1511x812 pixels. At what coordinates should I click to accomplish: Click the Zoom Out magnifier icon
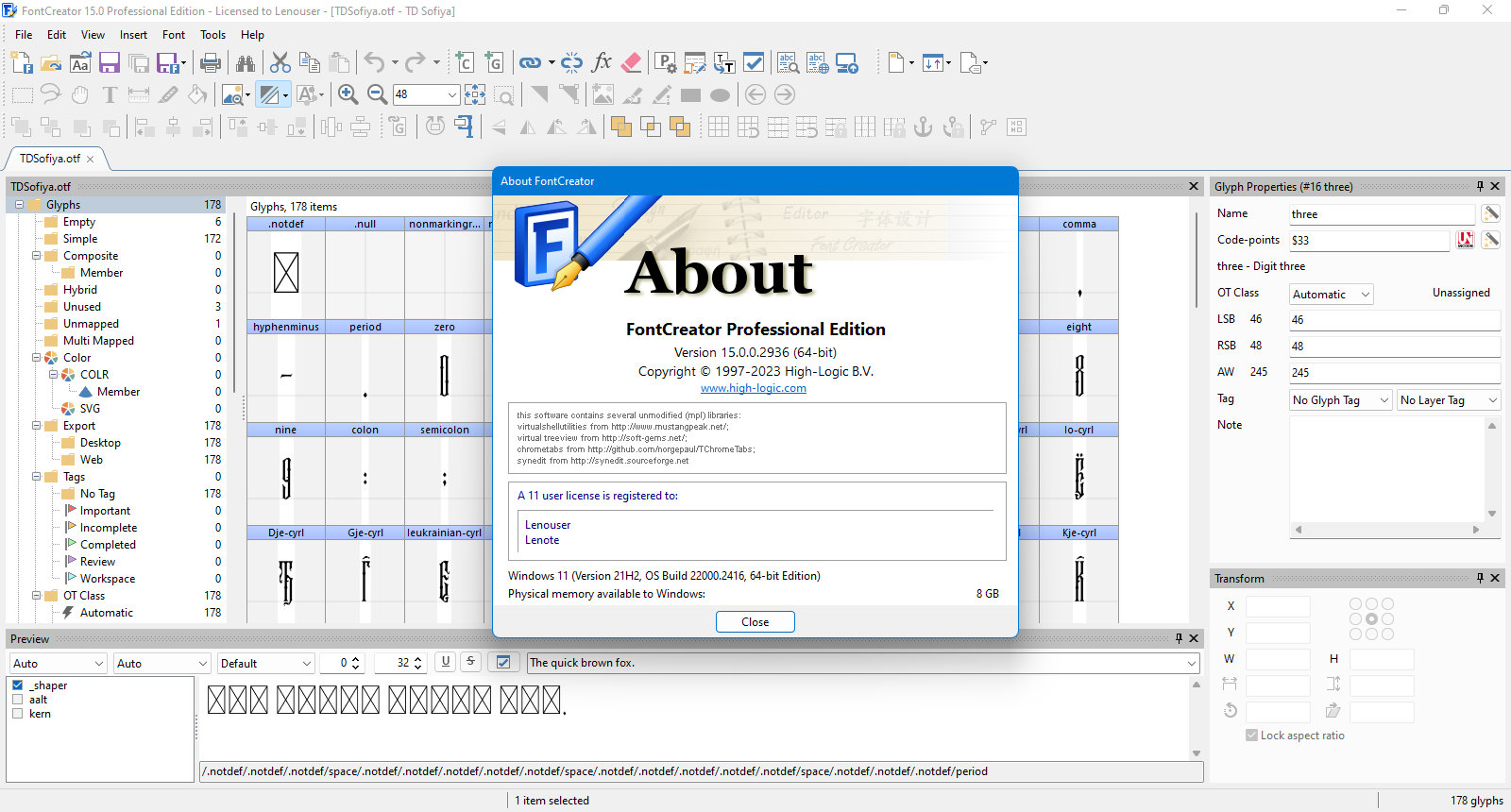377,94
